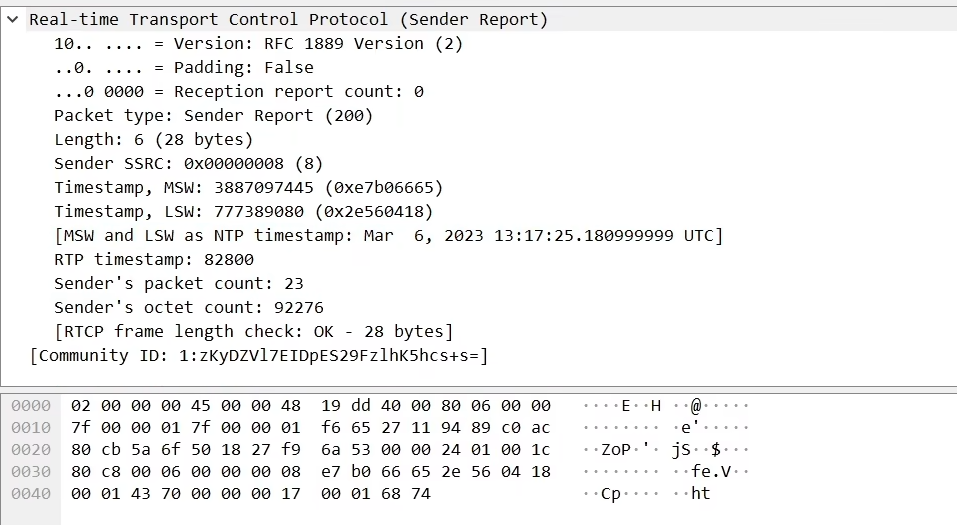
Task: Click hex byte c8 in row 0030
Action: coord(110,472)
